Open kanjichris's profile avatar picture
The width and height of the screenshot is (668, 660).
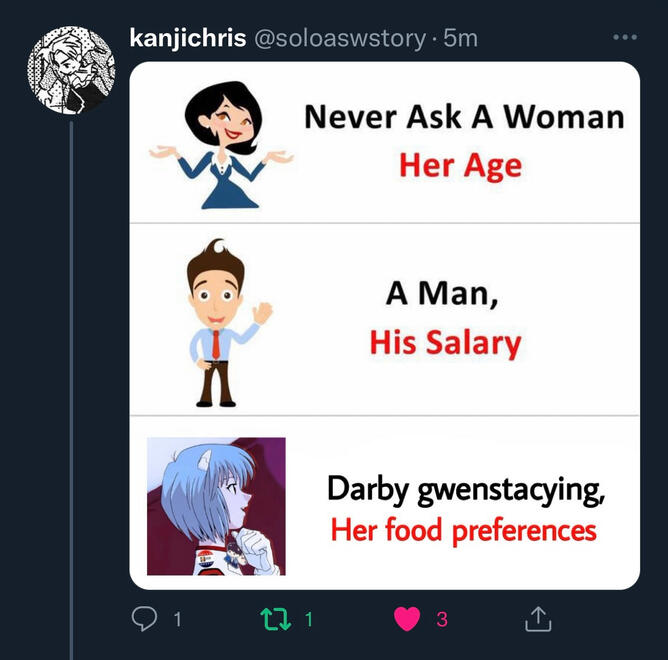click(x=70, y=70)
